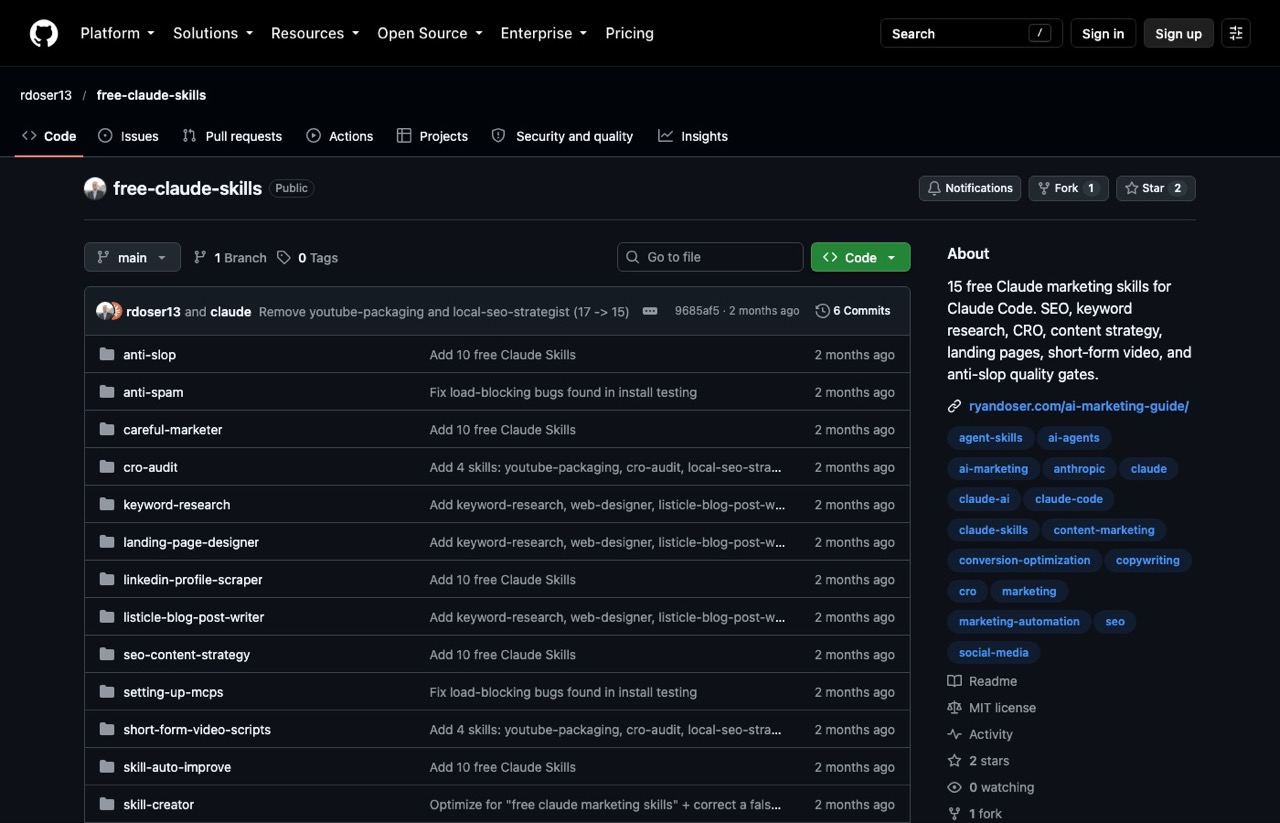This screenshot has width=1280, height=823.
Task: Click the rdoser13 avatar beside repository title
Action: pyautogui.click(x=95, y=188)
